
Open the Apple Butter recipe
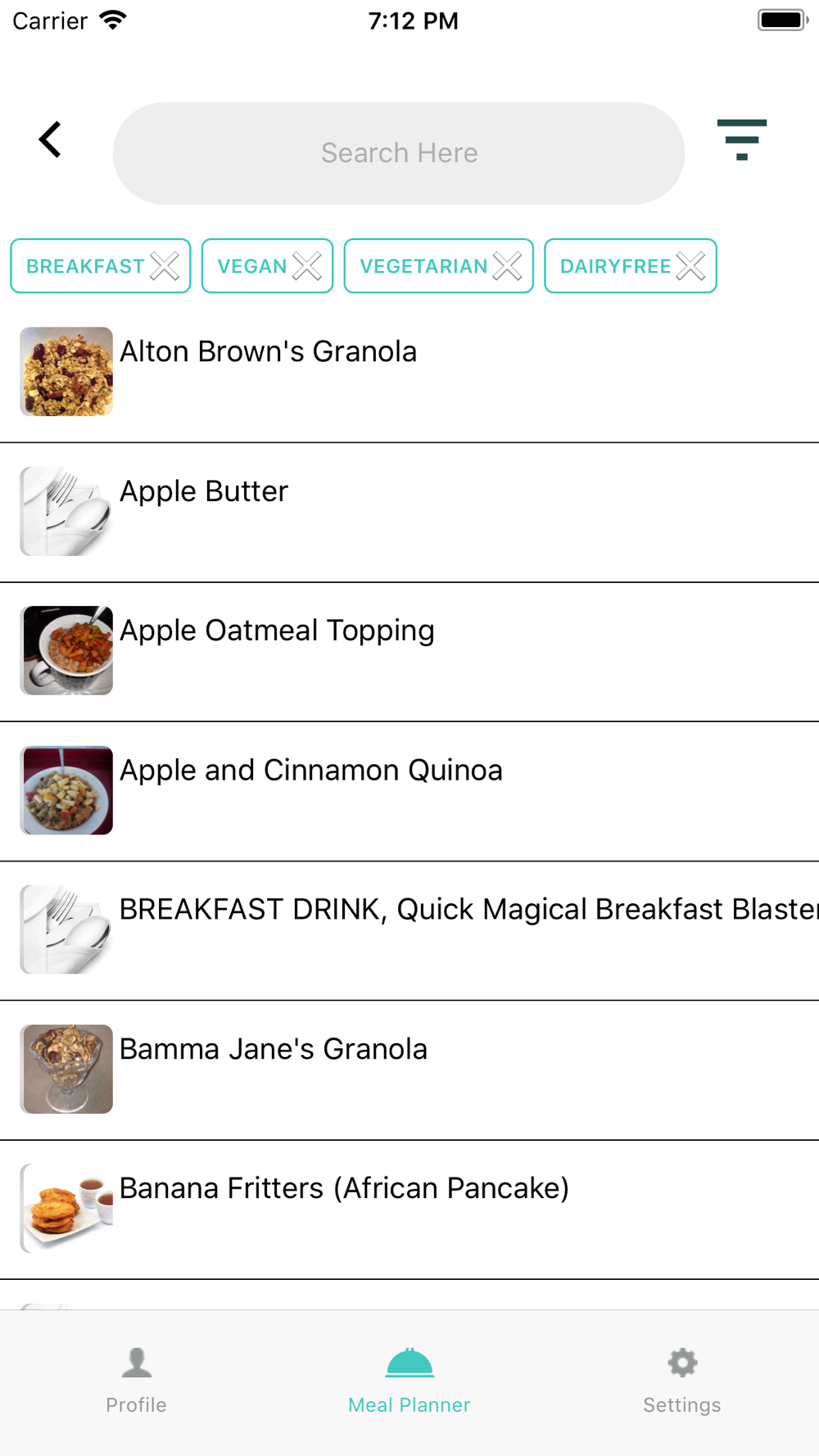click(x=409, y=513)
